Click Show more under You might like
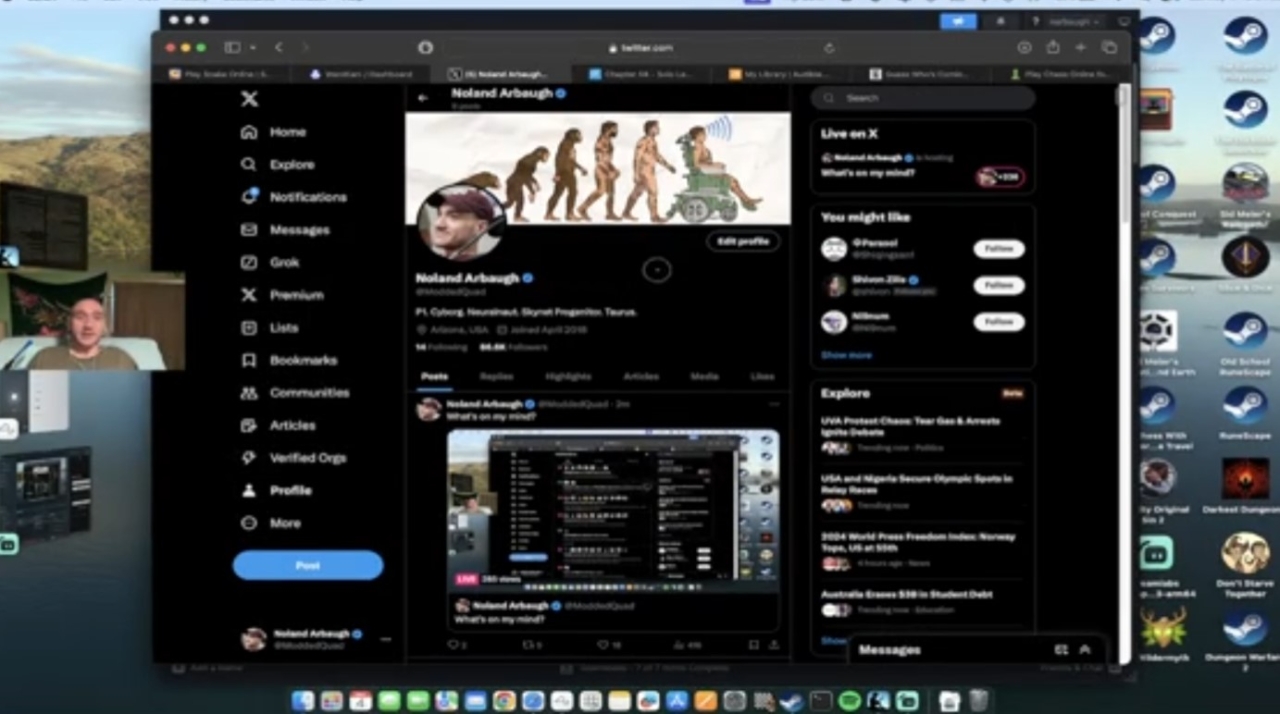This screenshot has width=1280, height=714. [846, 355]
